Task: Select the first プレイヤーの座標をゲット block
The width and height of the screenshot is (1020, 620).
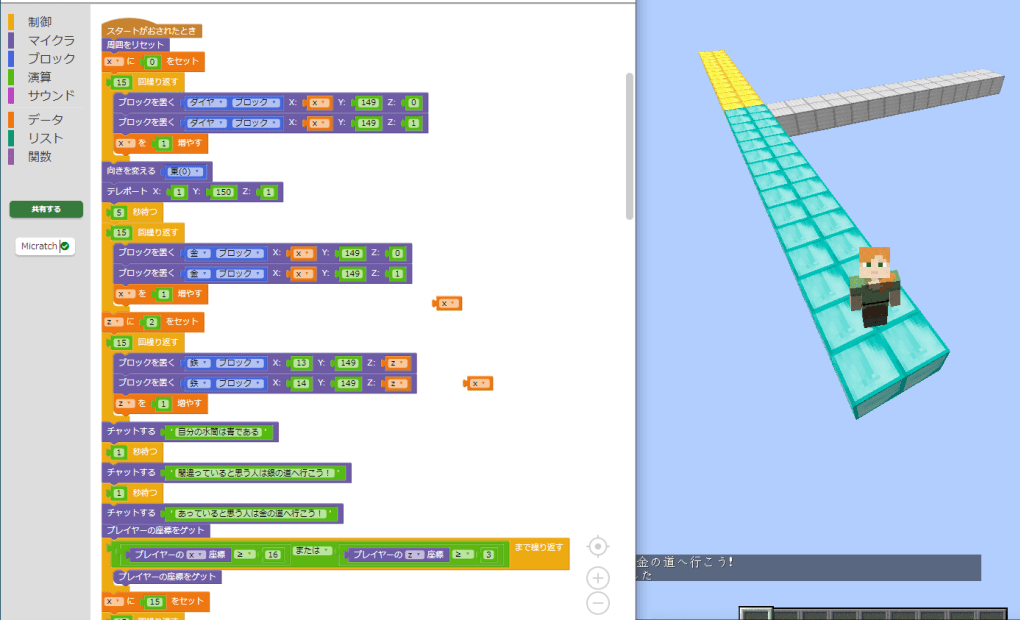Action: pos(158,529)
